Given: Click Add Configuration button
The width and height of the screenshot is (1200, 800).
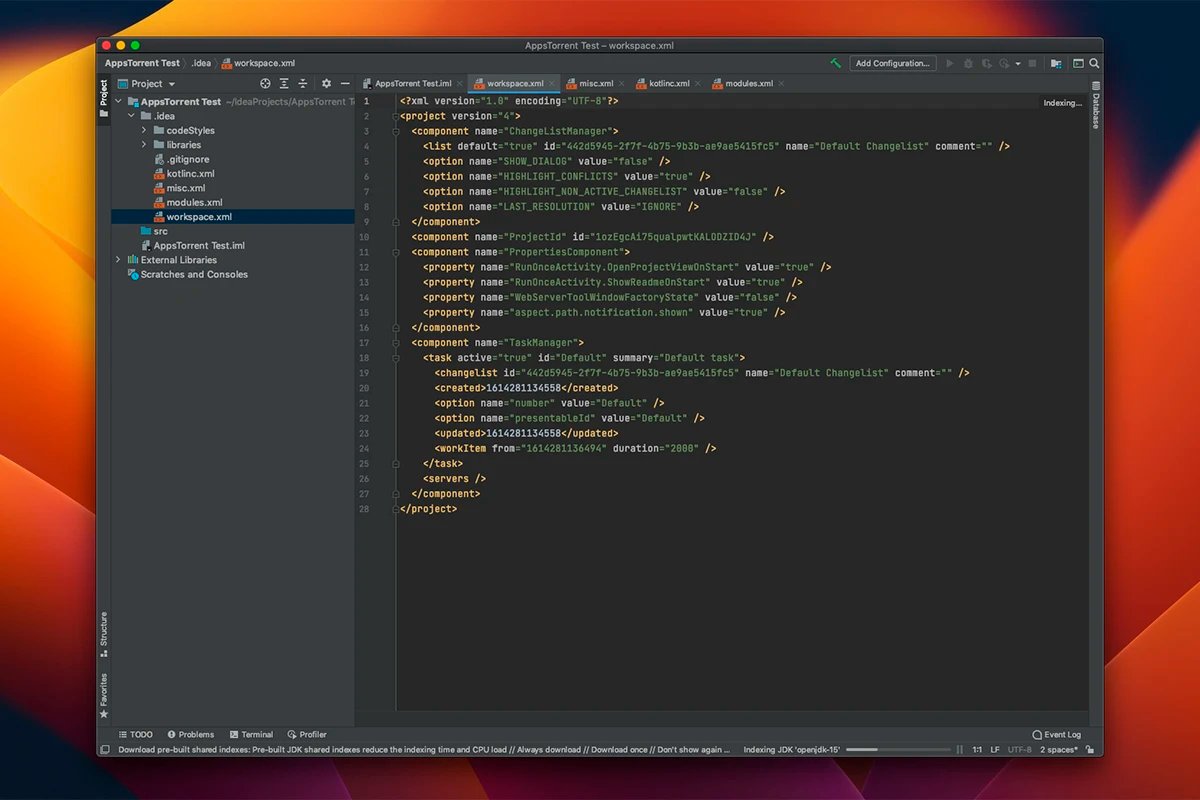Looking at the screenshot, I should (x=892, y=63).
